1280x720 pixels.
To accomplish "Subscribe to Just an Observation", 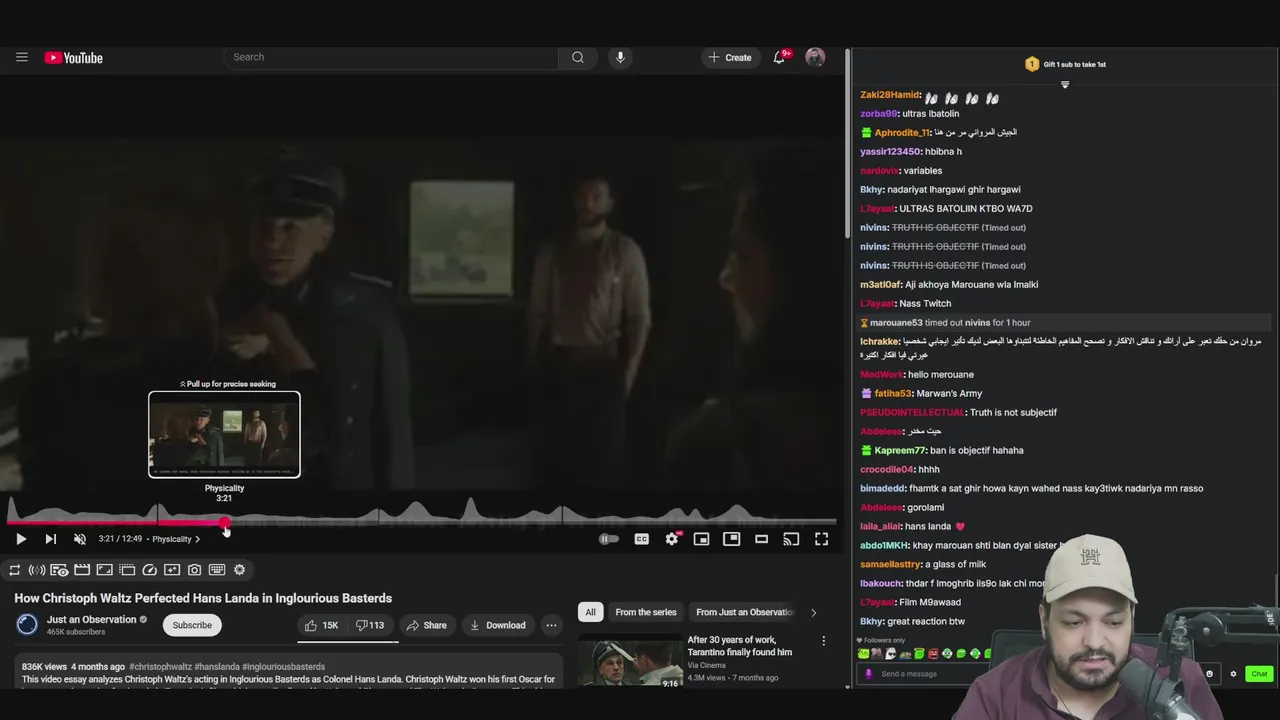I will tap(192, 625).
